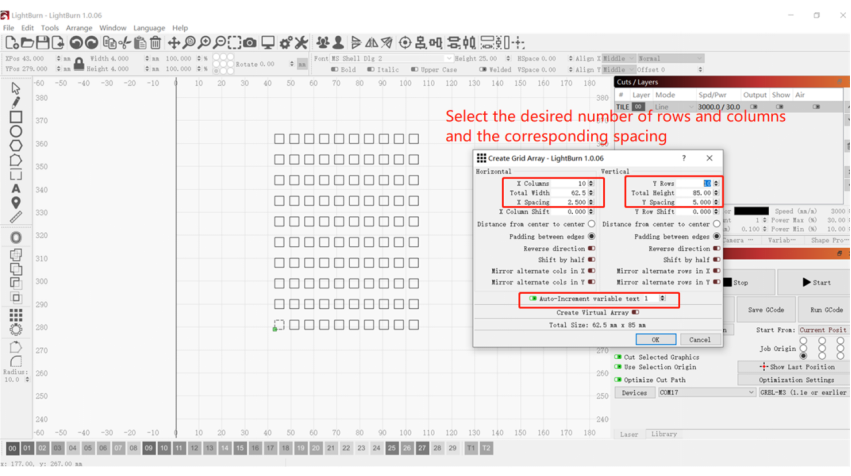Open the Grid Array tool in the sidebar
Screen dimensions: 851x476
16,315
